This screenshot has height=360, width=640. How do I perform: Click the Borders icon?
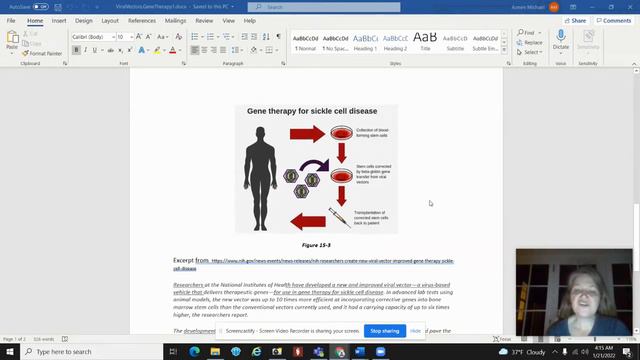tap(269, 50)
